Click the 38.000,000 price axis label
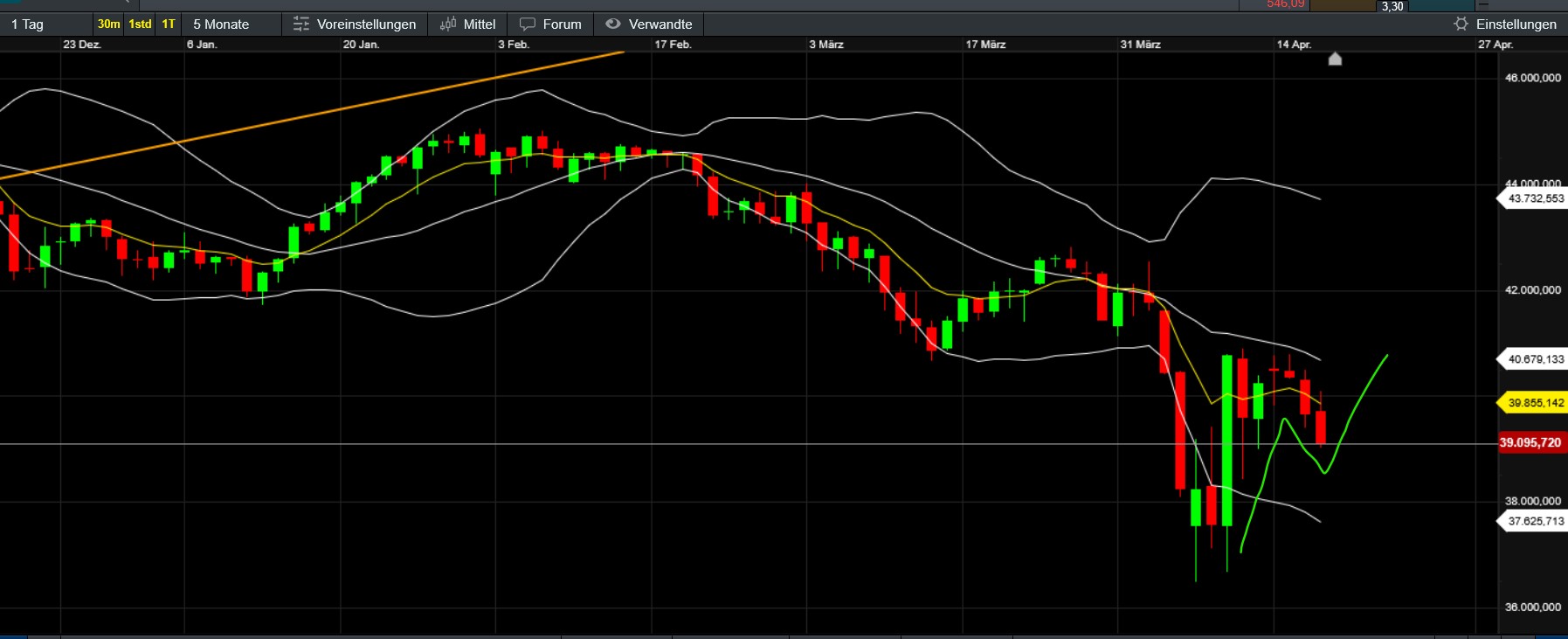 tap(1533, 501)
